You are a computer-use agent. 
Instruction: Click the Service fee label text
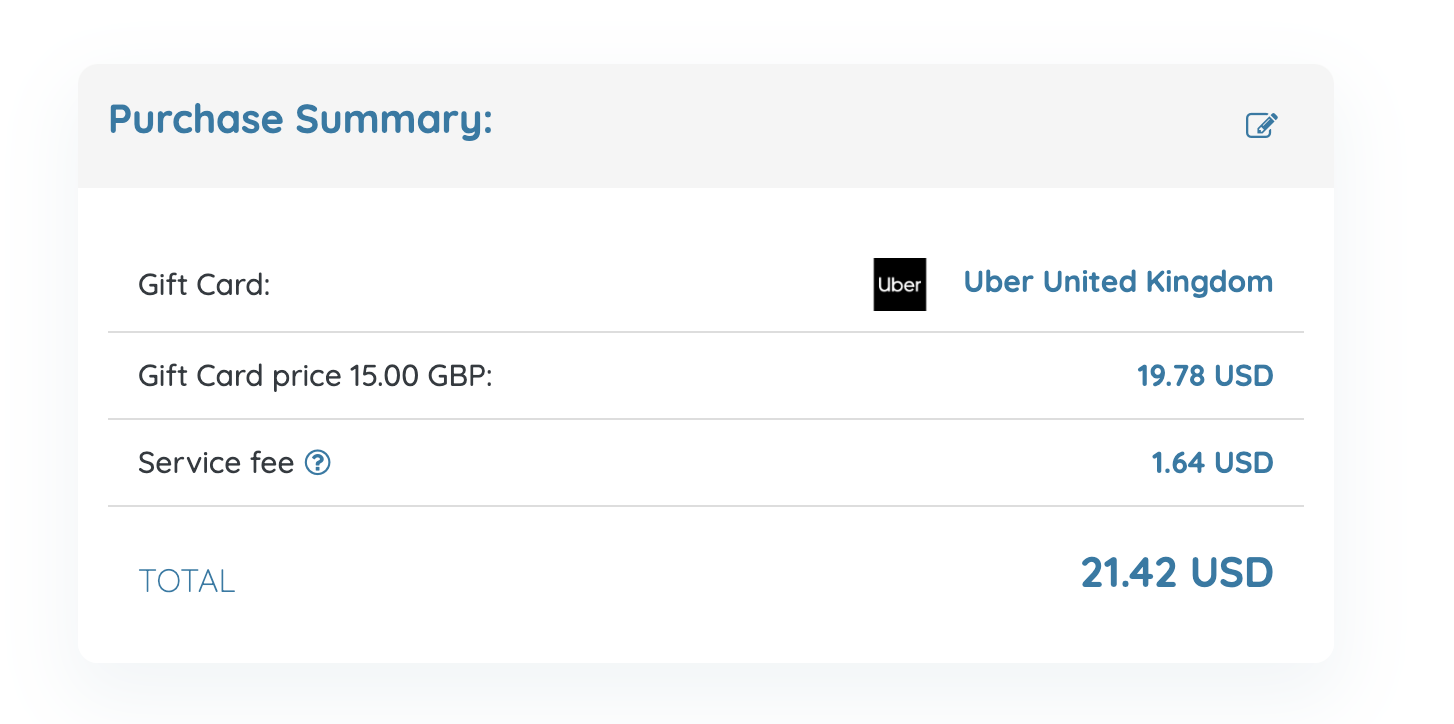pos(216,463)
